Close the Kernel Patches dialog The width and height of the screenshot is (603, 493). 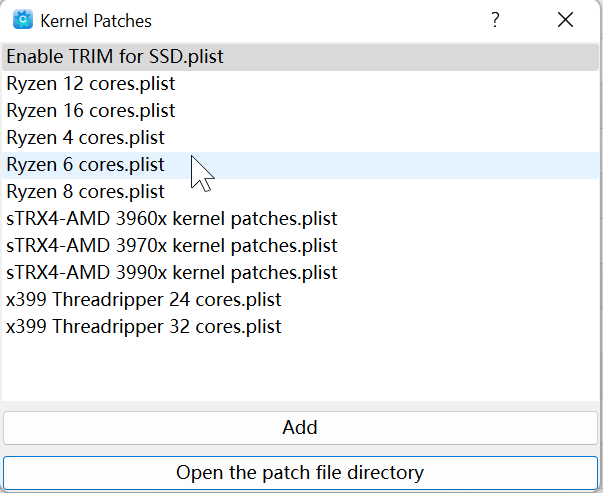(565, 20)
